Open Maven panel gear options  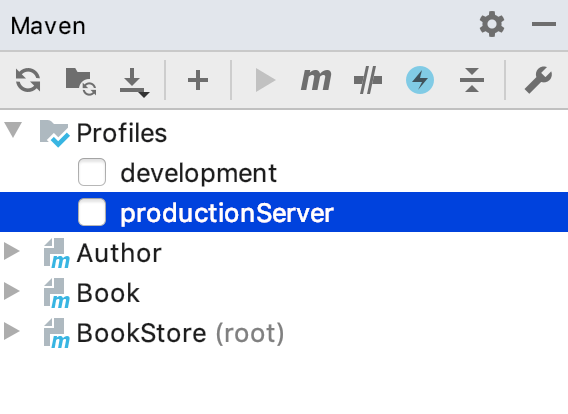[492, 24]
